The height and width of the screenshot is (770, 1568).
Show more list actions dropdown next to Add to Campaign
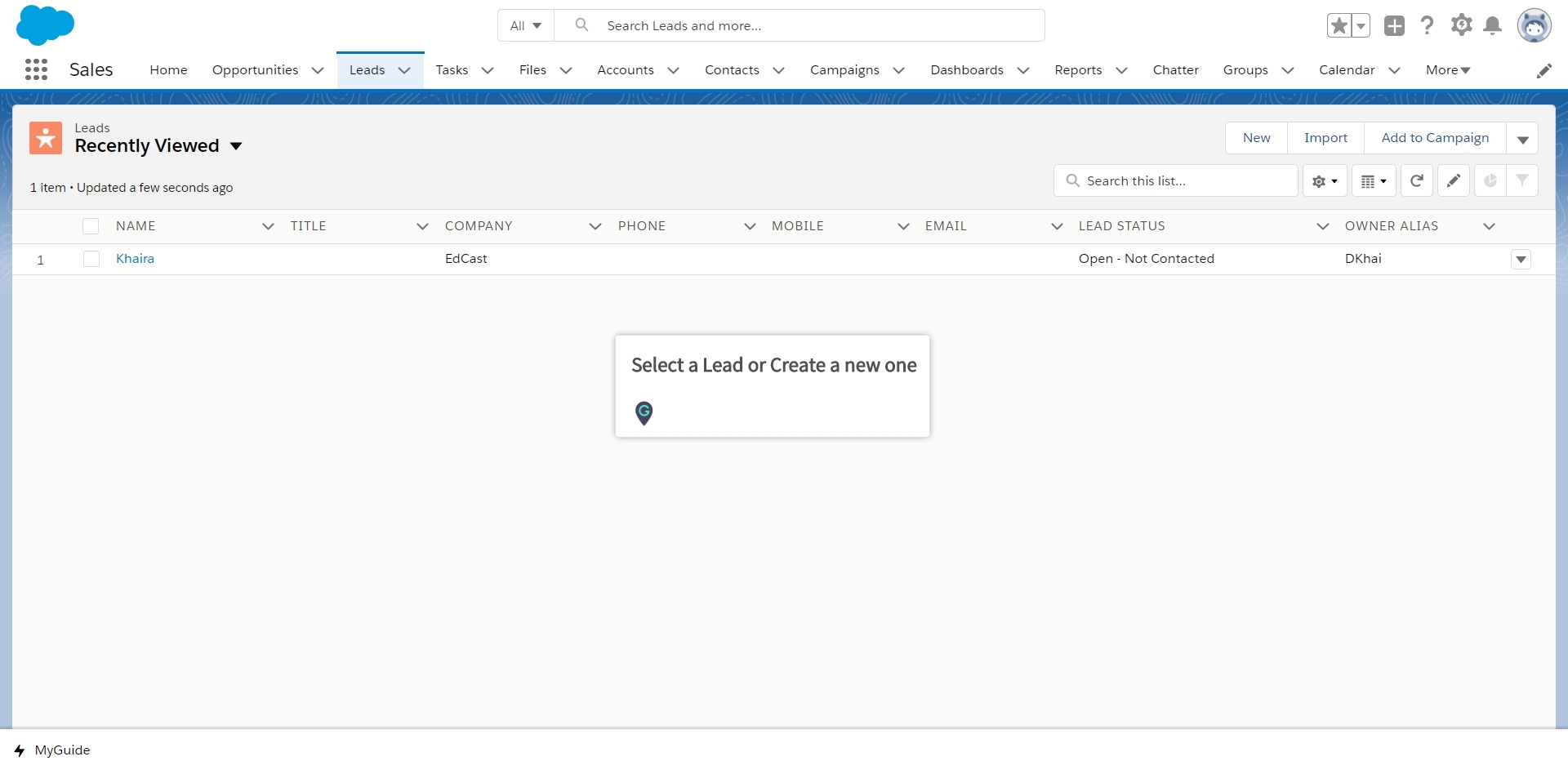pyautogui.click(x=1522, y=138)
